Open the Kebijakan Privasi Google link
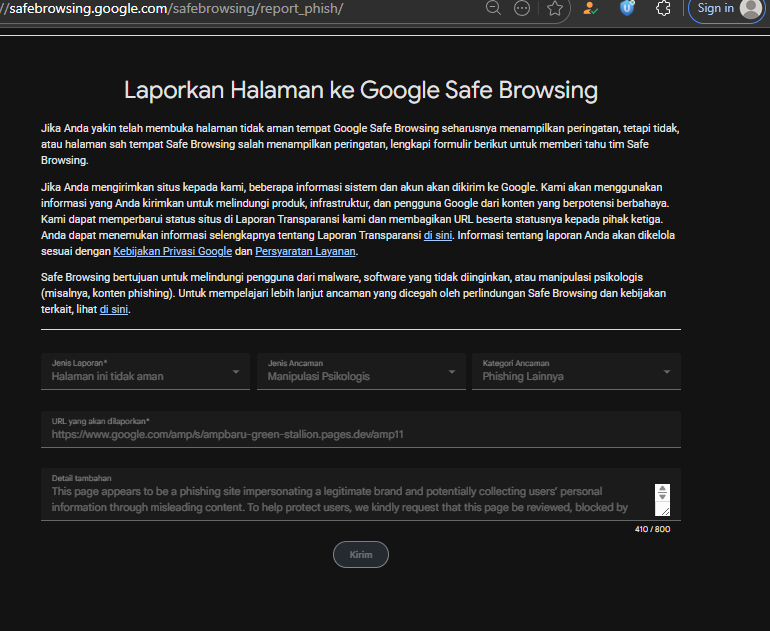The image size is (770, 631). tap(172, 251)
